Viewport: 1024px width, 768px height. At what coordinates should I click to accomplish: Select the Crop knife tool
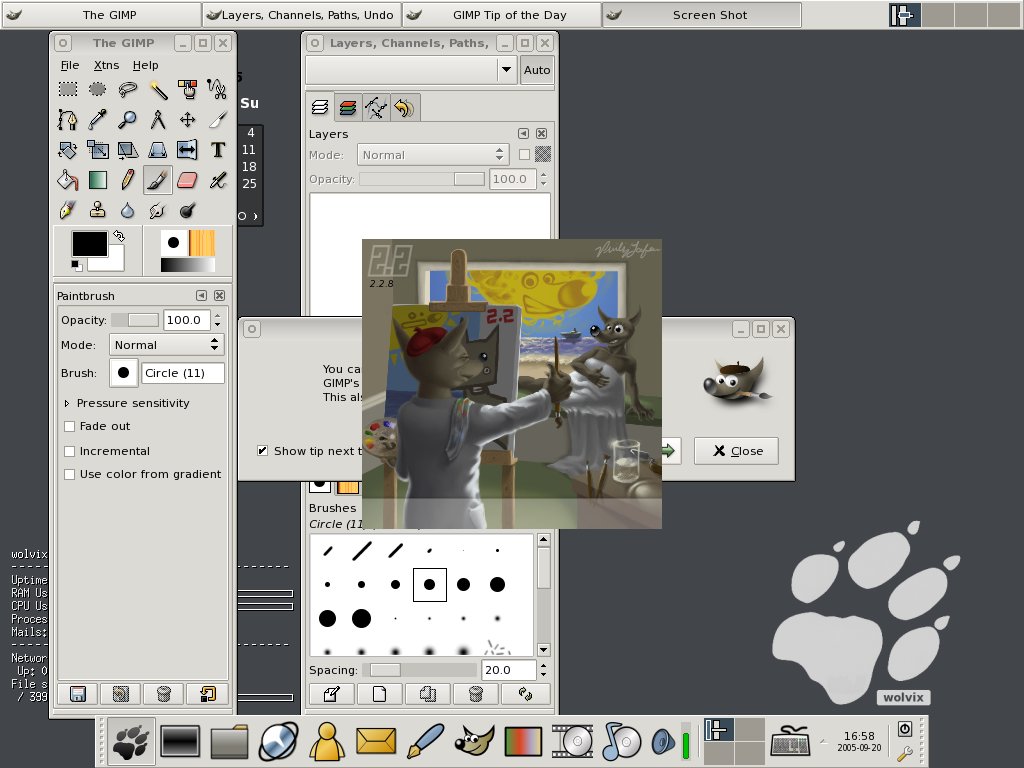(217, 120)
